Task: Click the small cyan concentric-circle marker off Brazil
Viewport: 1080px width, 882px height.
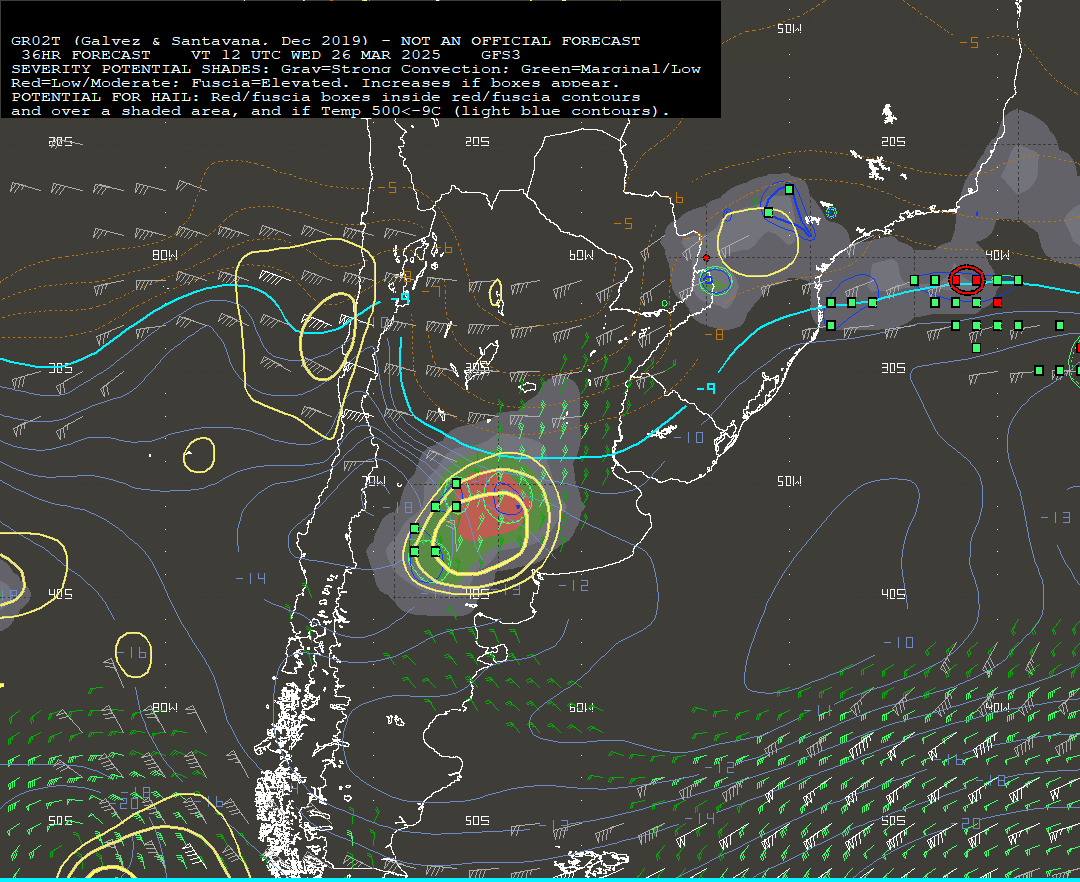Action: tap(831, 213)
